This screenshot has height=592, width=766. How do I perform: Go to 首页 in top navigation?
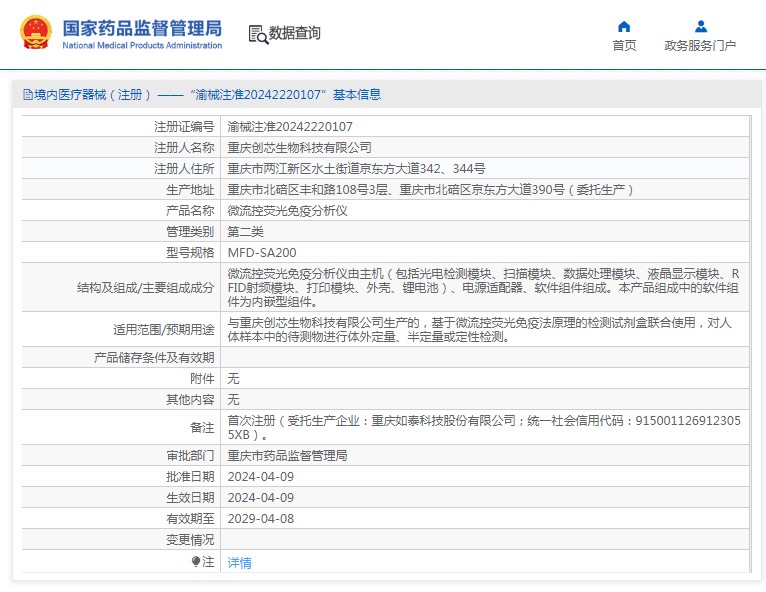pos(624,46)
